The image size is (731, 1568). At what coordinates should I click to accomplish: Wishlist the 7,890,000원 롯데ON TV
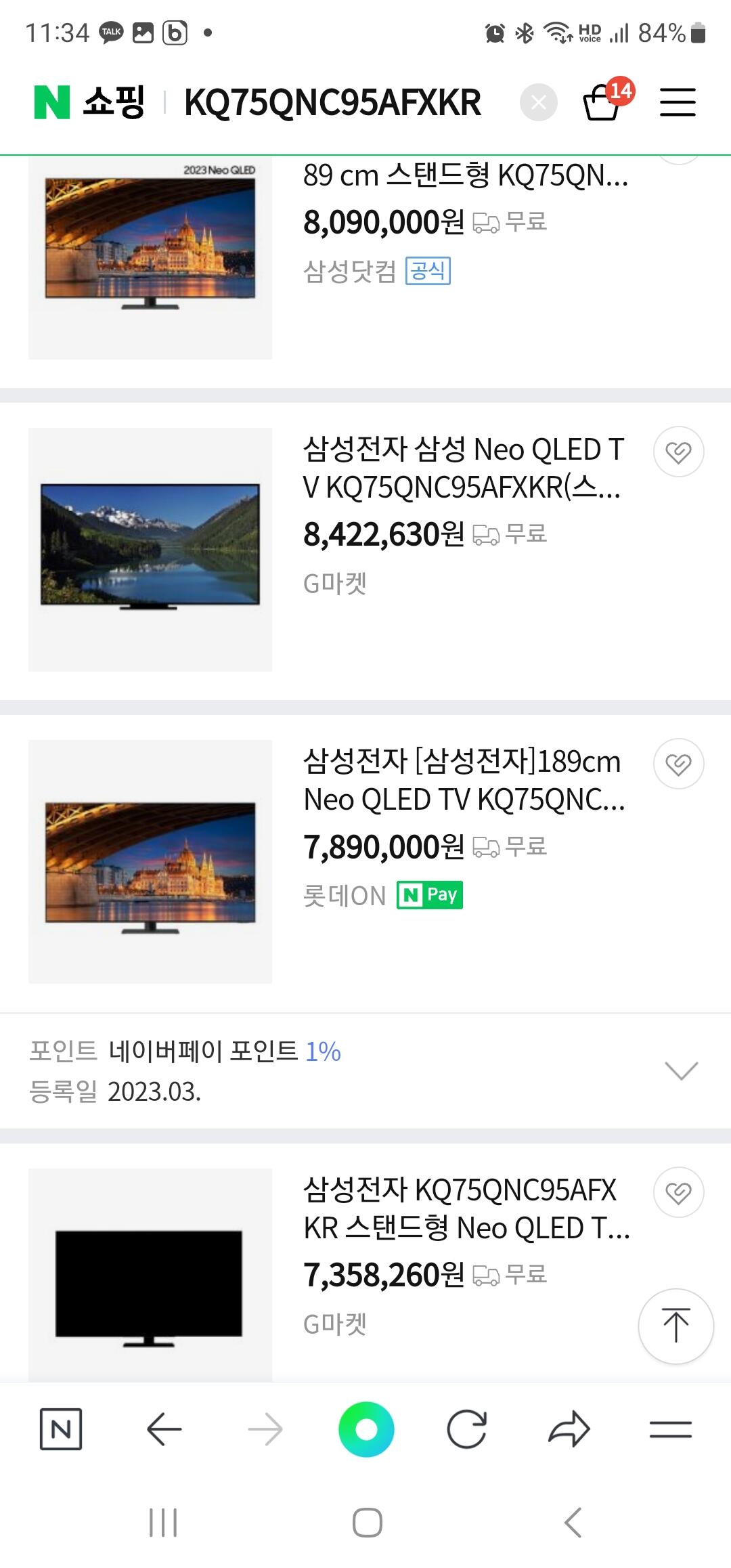pos(678,764)
